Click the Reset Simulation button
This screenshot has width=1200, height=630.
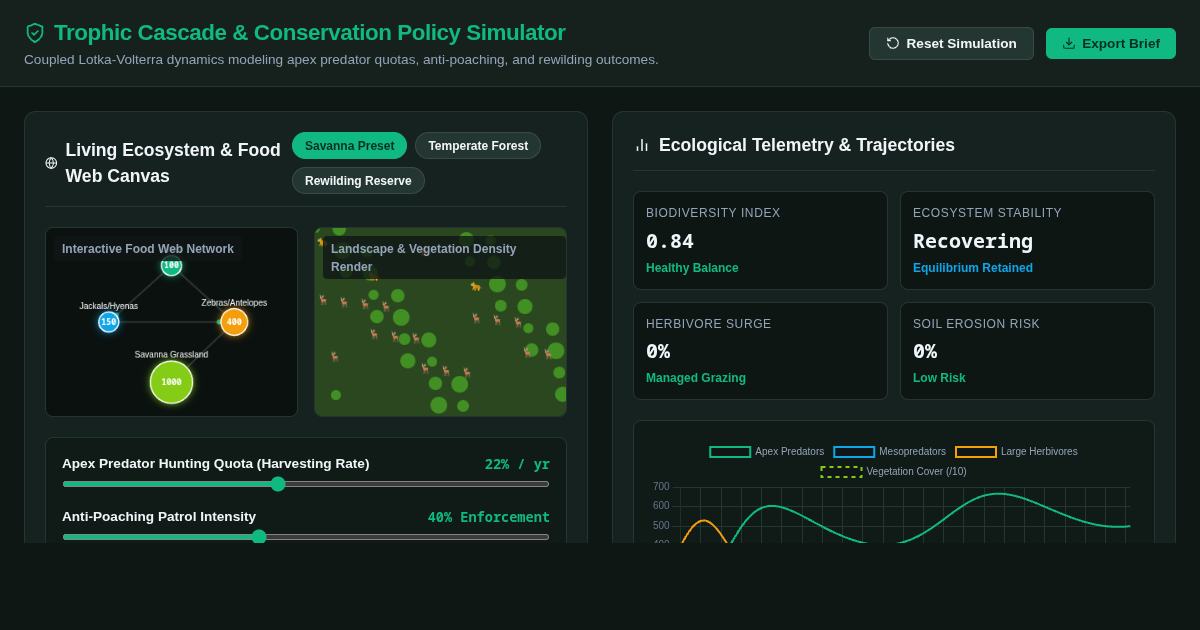tap(951, 43)
